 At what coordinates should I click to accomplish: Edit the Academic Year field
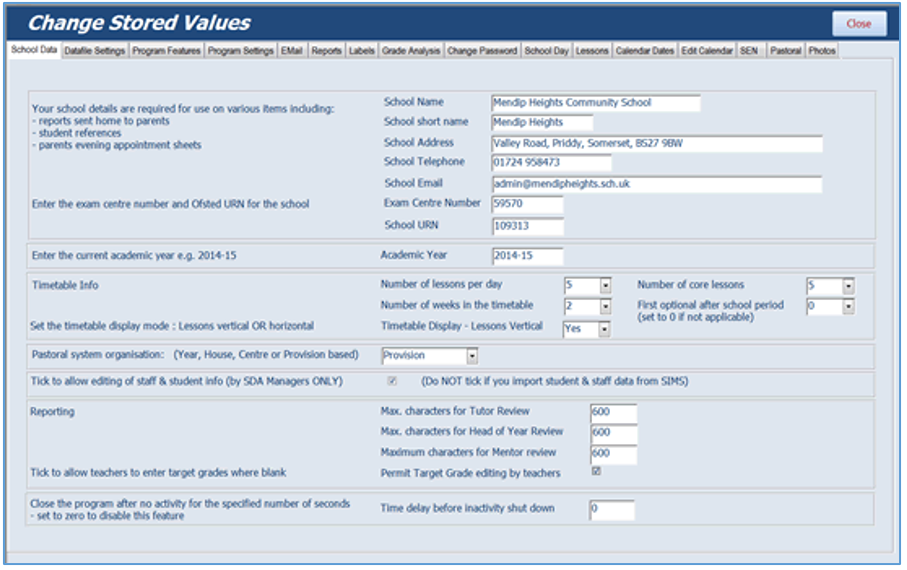[528, 256]
